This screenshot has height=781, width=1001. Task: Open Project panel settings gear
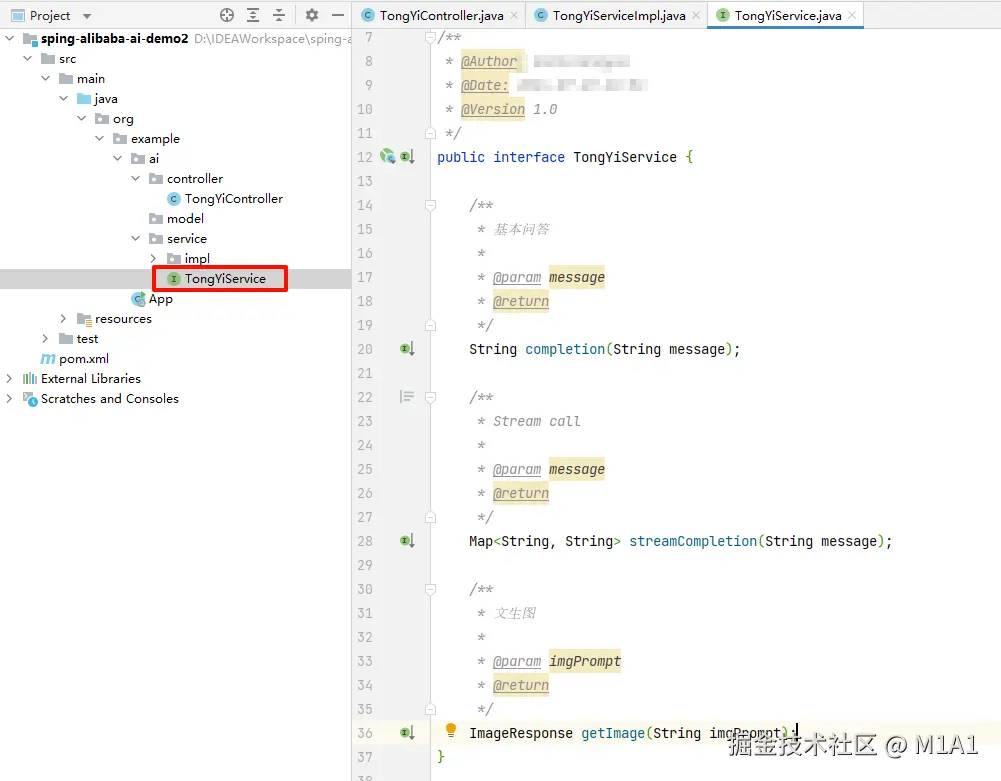[312, 15]
